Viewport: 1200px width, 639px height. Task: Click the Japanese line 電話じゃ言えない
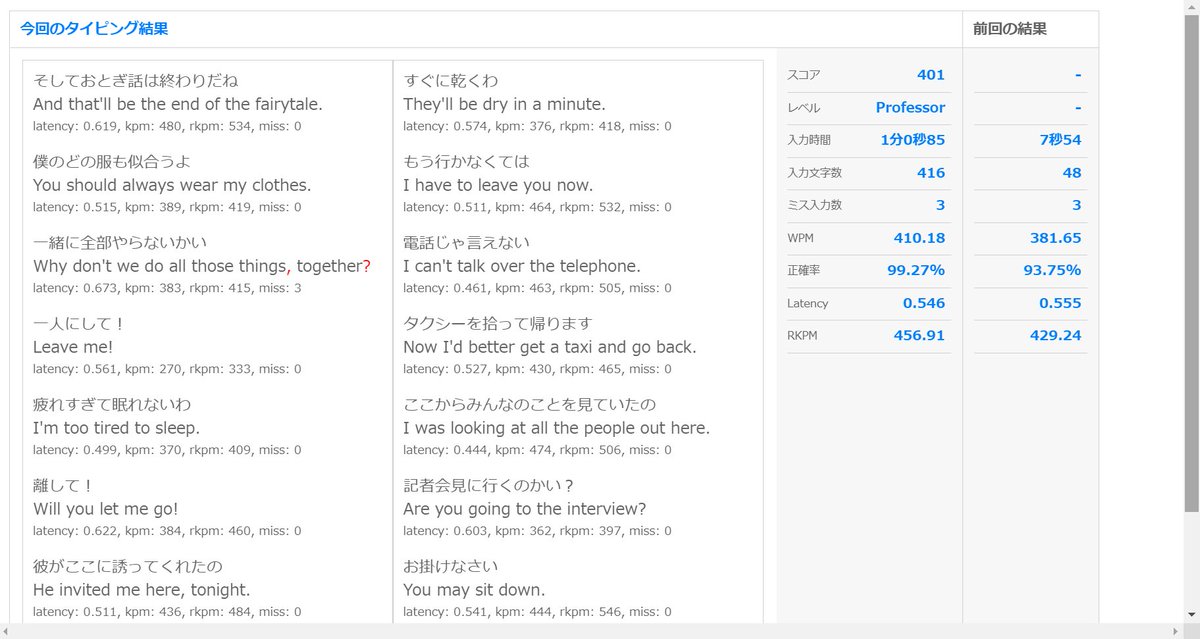pos(467,242)
